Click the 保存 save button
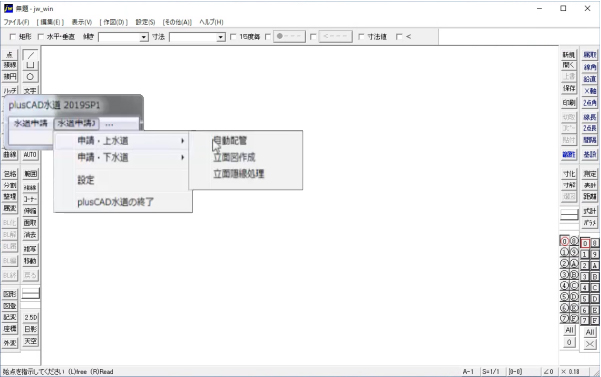Viewport: 601px width, 377px height. coord(569,88)
